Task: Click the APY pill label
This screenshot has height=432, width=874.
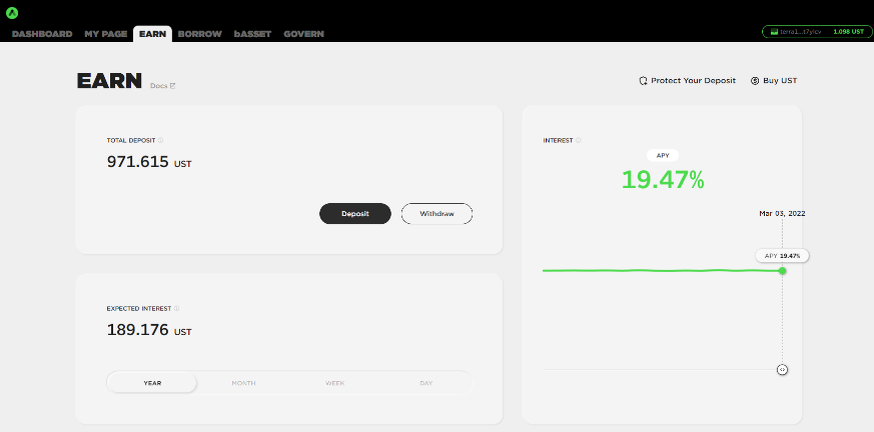Action: point(663,156)
